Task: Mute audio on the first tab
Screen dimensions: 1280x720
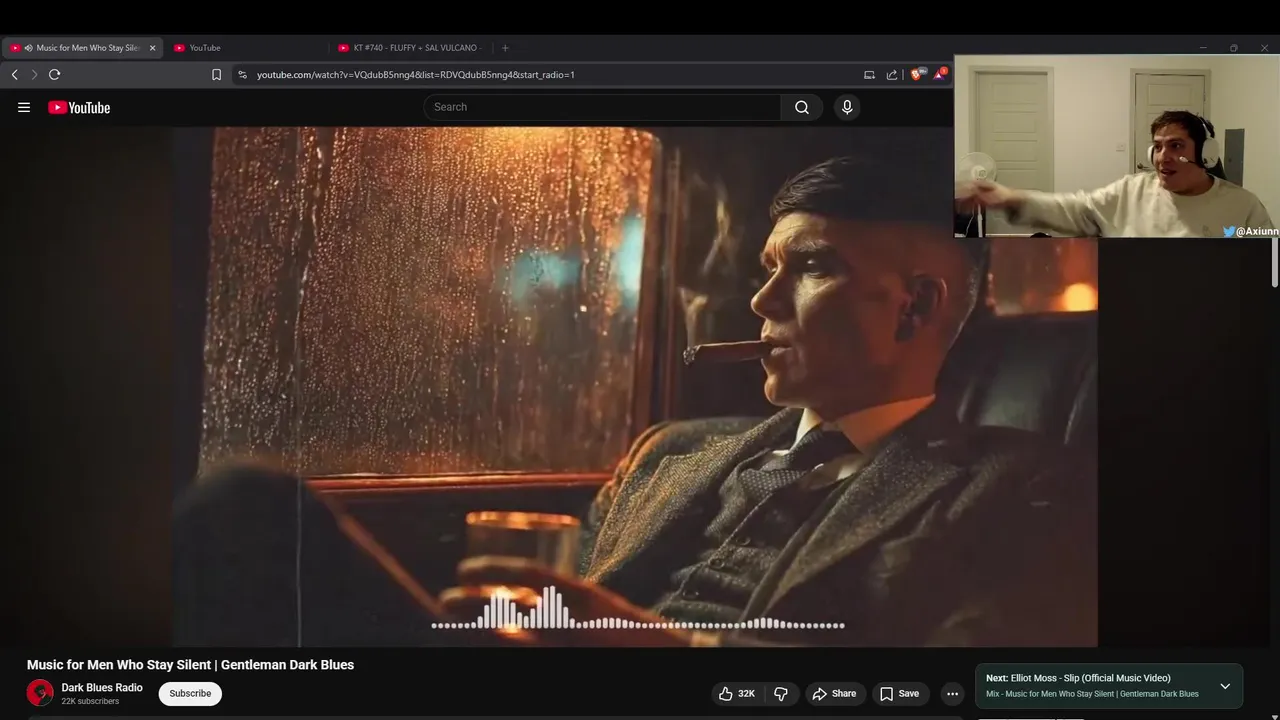Action: (x=29, y=48)
